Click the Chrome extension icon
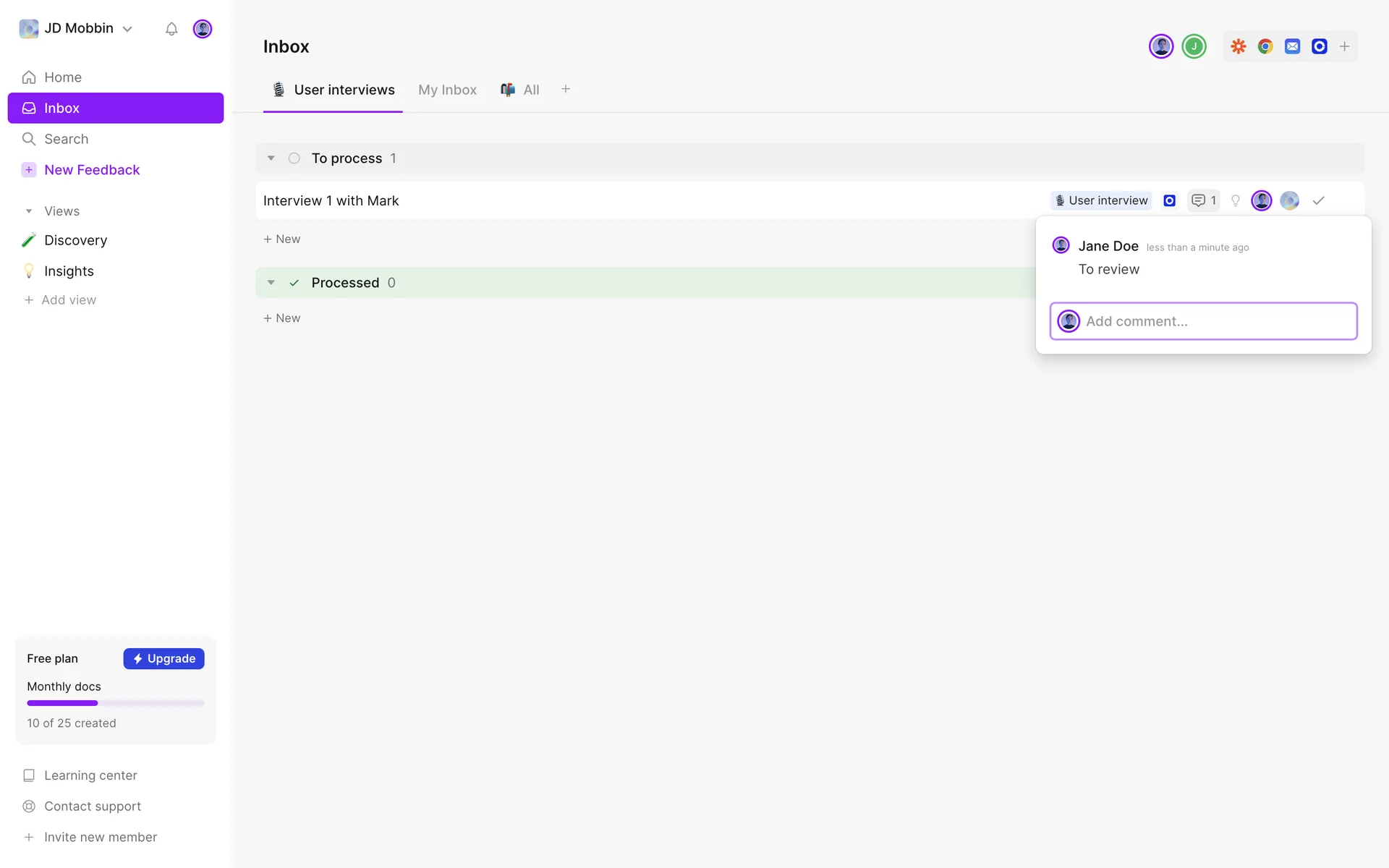The width and height of the screenshot is (1389, 868). pyautogui.click(x=1265, y=46)
